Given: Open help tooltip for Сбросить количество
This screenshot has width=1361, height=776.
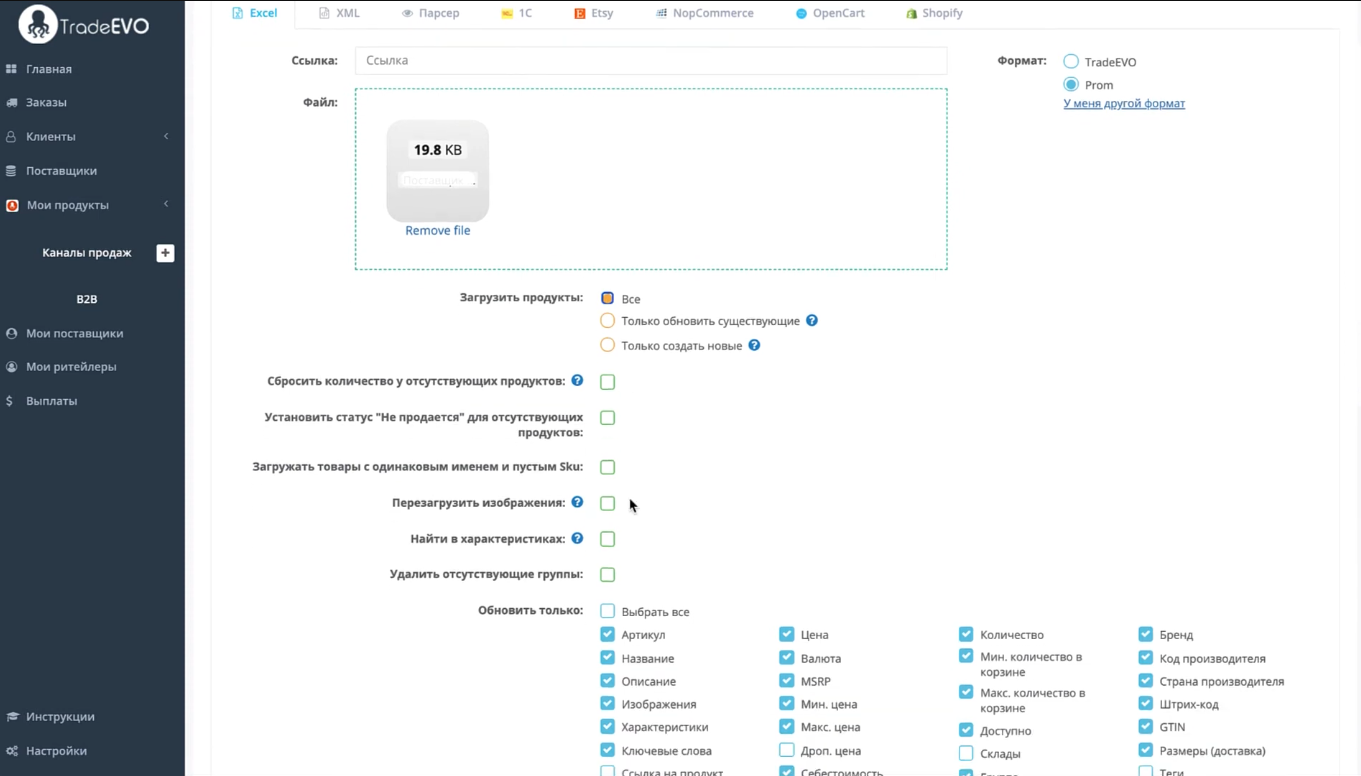Looking at the screenshot, I should [577, 380].
